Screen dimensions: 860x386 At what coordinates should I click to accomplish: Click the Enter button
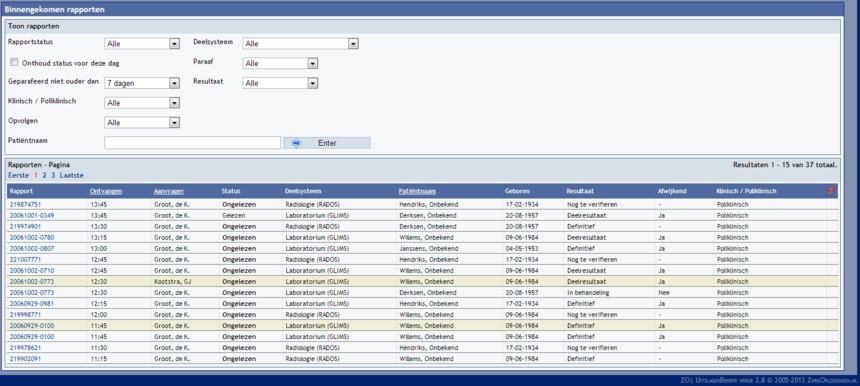(327, 143)
